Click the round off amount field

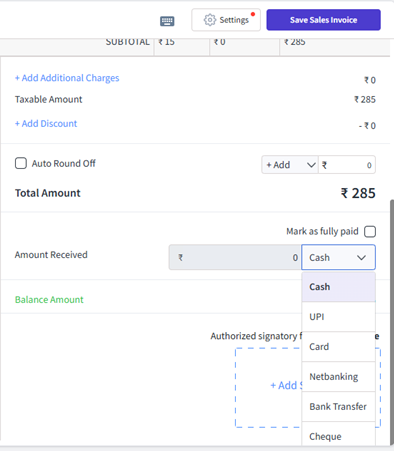coord(347,165)
